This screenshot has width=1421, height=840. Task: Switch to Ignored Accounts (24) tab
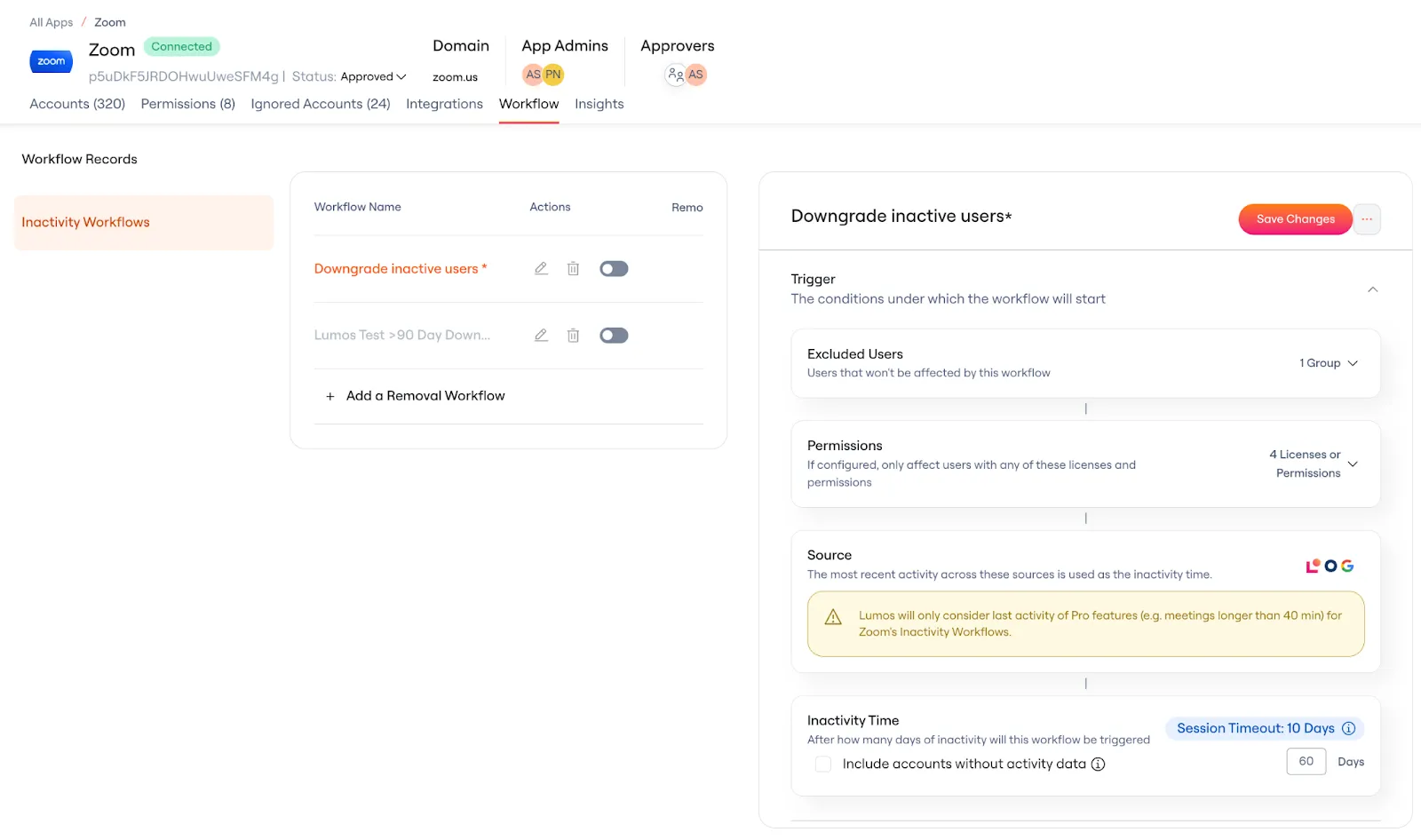coord(321,104)
